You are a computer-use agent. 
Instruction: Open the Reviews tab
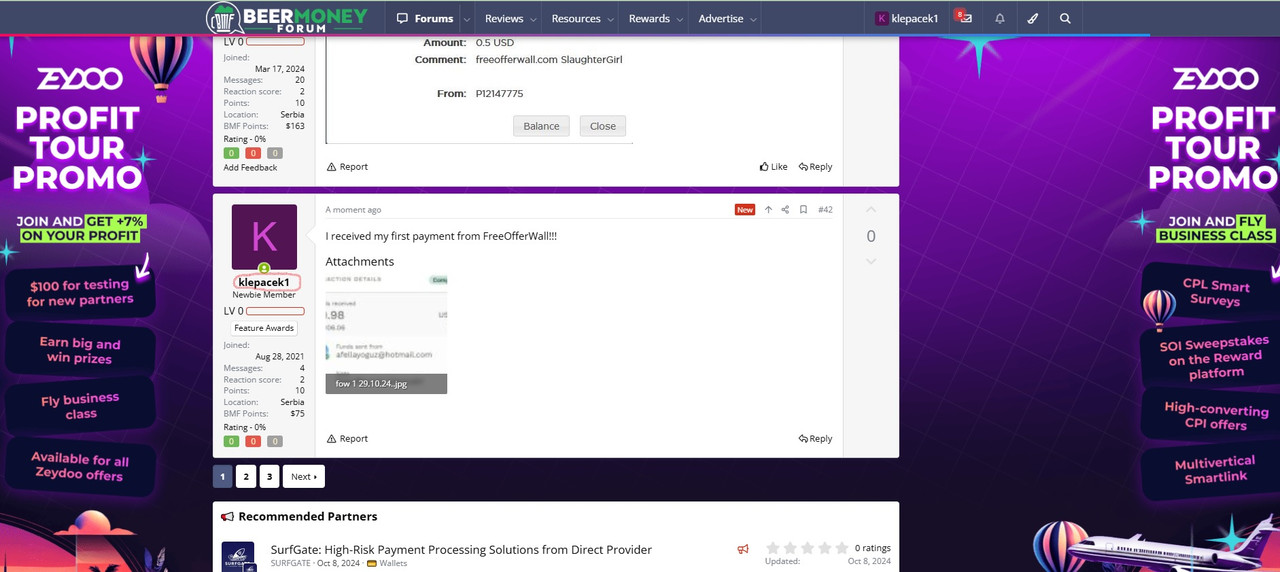504,18
